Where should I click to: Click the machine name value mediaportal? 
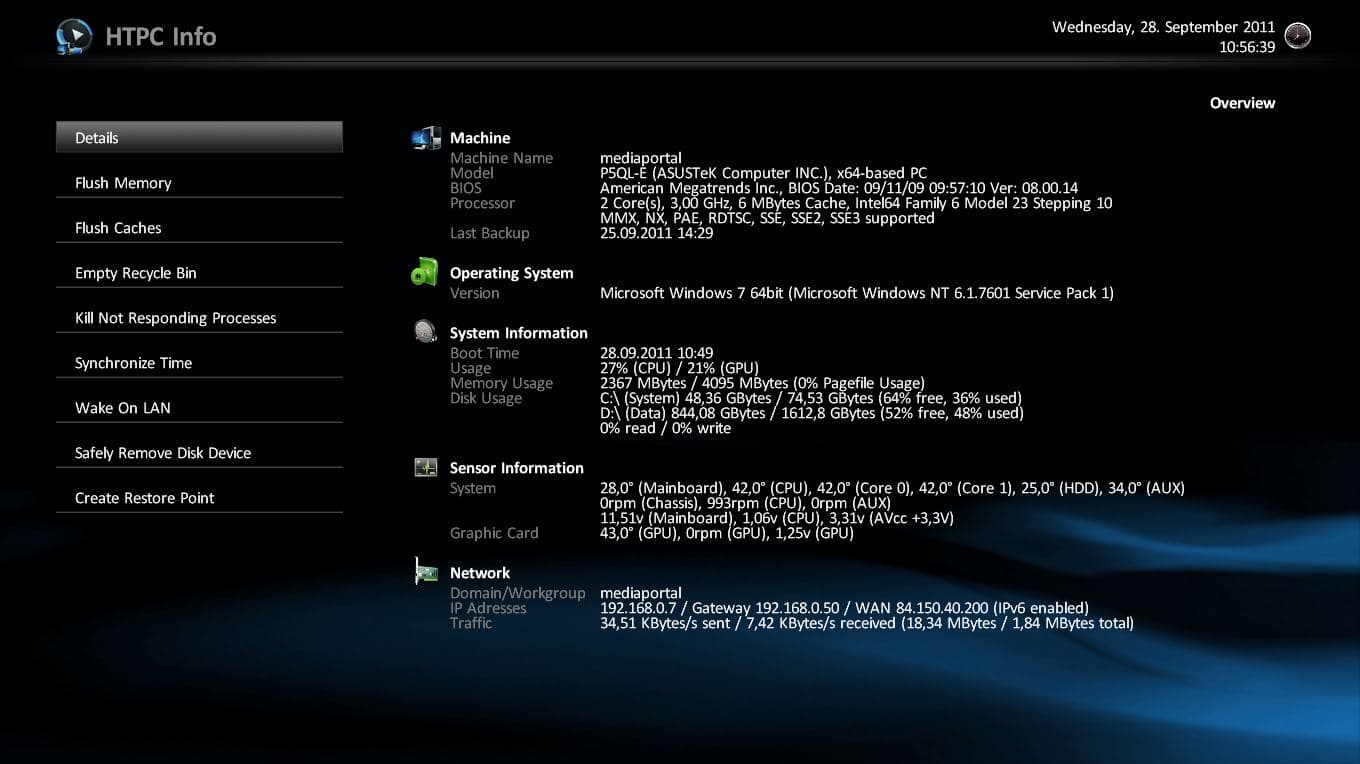[x=641, y=158]
